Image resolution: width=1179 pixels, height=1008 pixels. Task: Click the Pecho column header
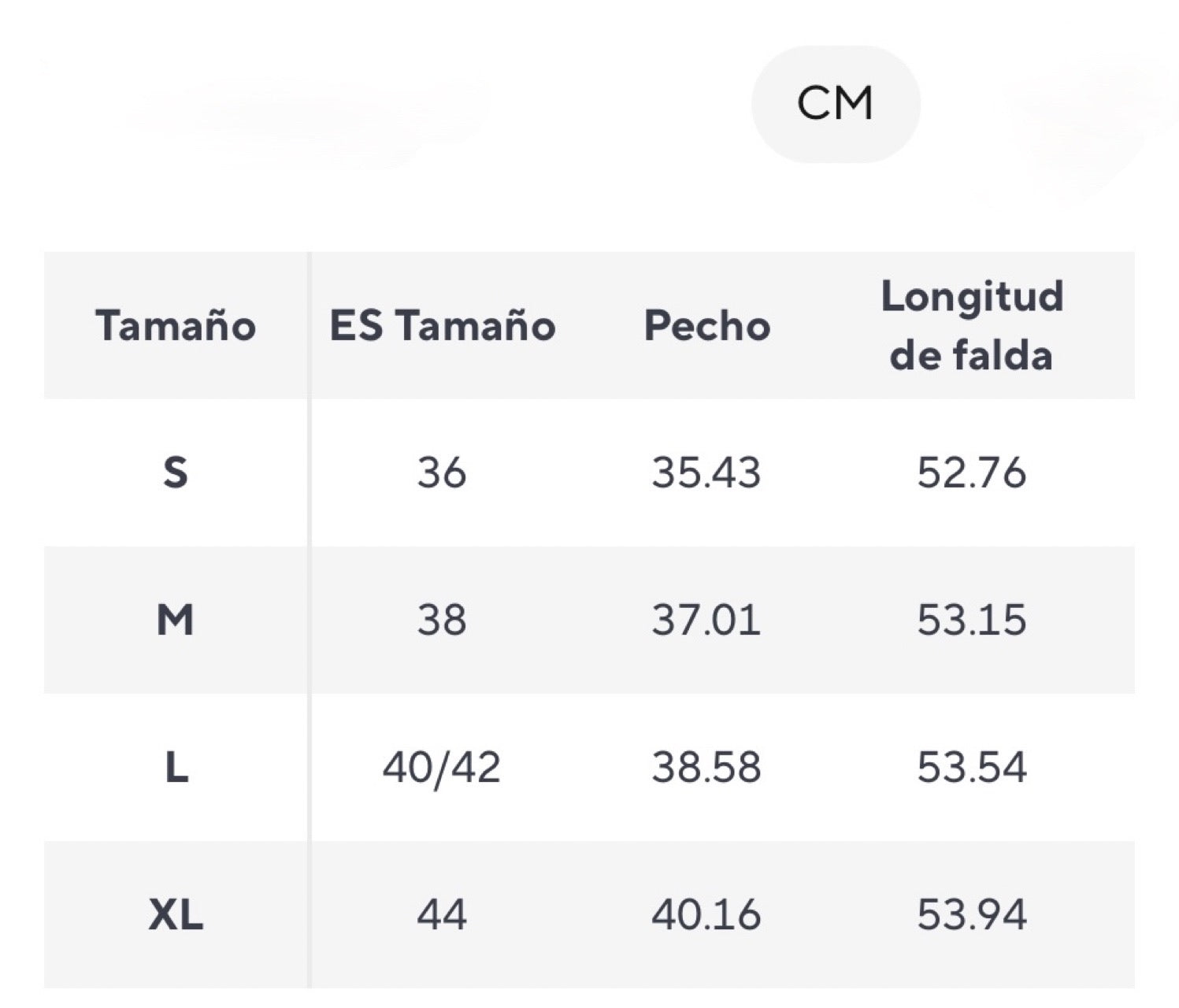pos(706,325)
